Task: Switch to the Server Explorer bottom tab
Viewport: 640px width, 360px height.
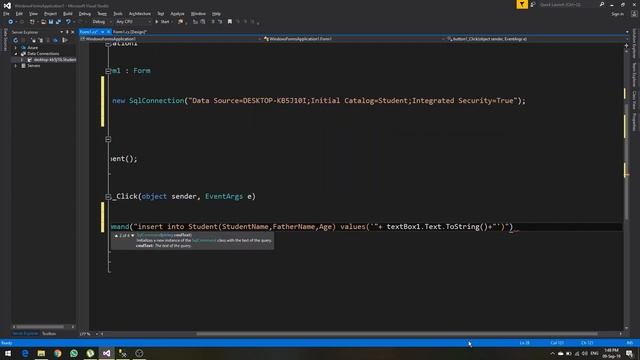Action: point(25,333)
